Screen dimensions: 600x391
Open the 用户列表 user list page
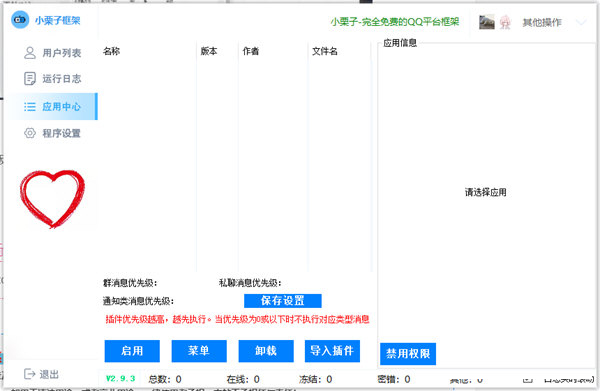(x=52, y=53)
